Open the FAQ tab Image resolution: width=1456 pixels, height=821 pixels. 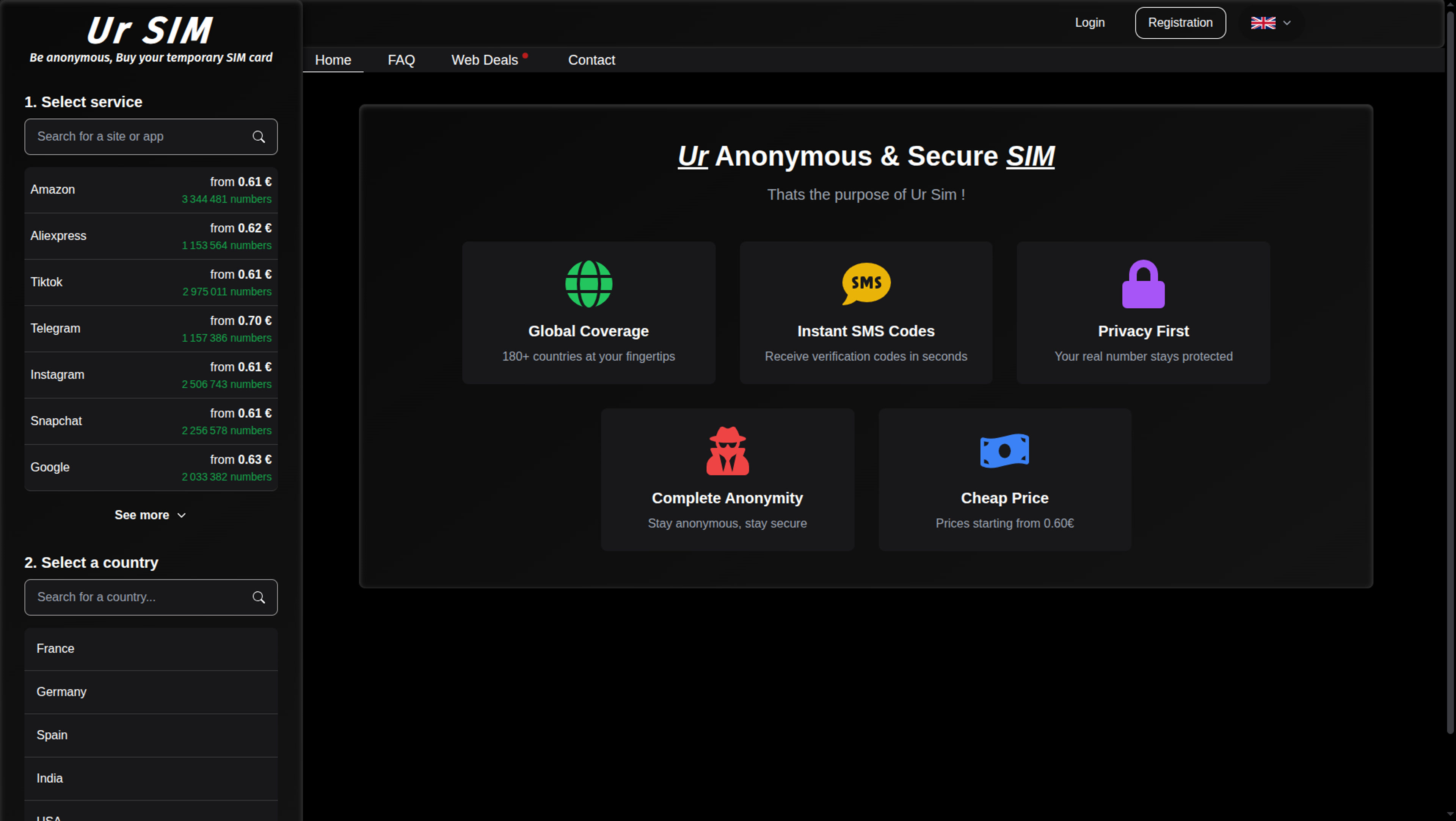401,60
